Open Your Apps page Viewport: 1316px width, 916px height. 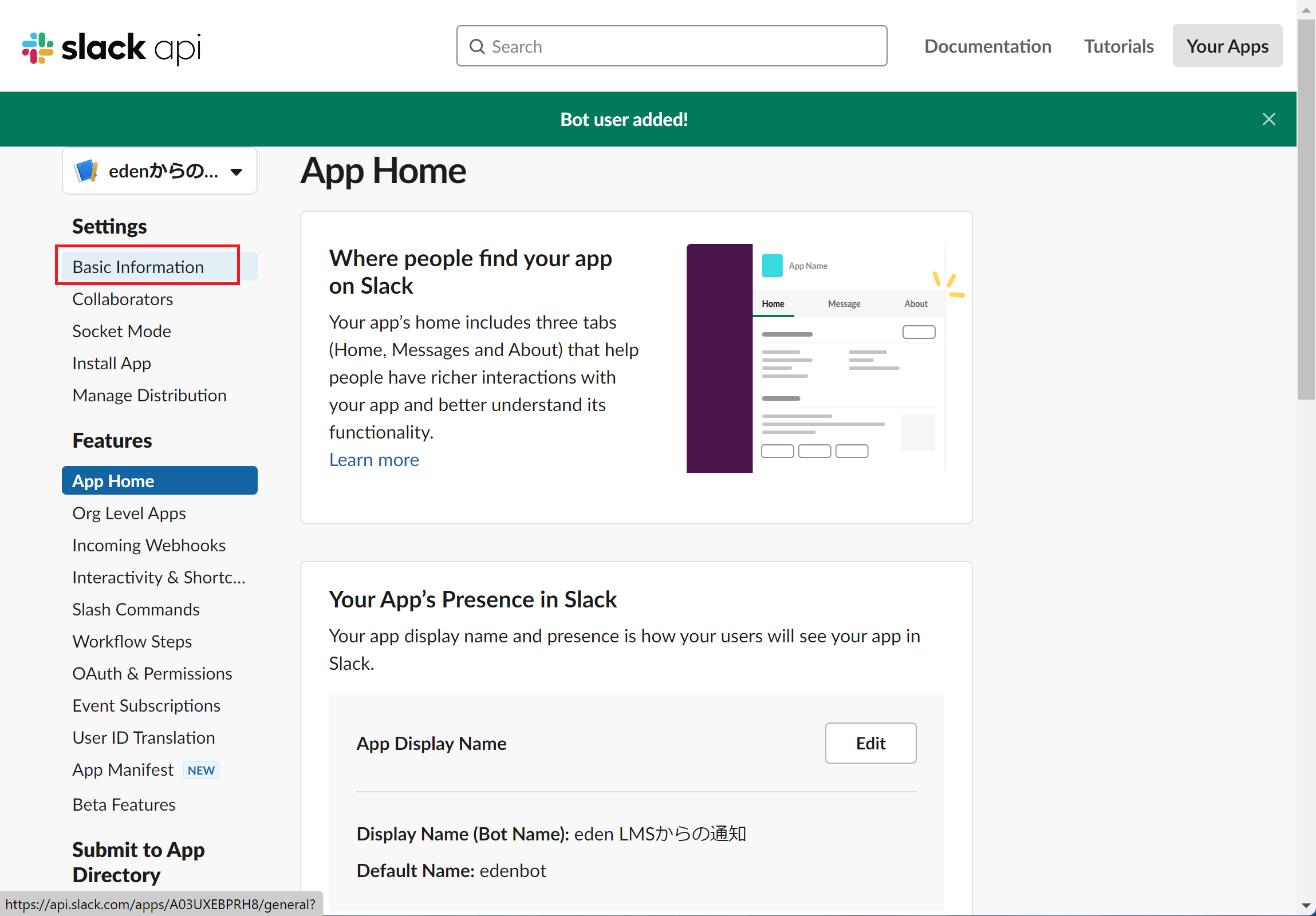[1227, 46]
